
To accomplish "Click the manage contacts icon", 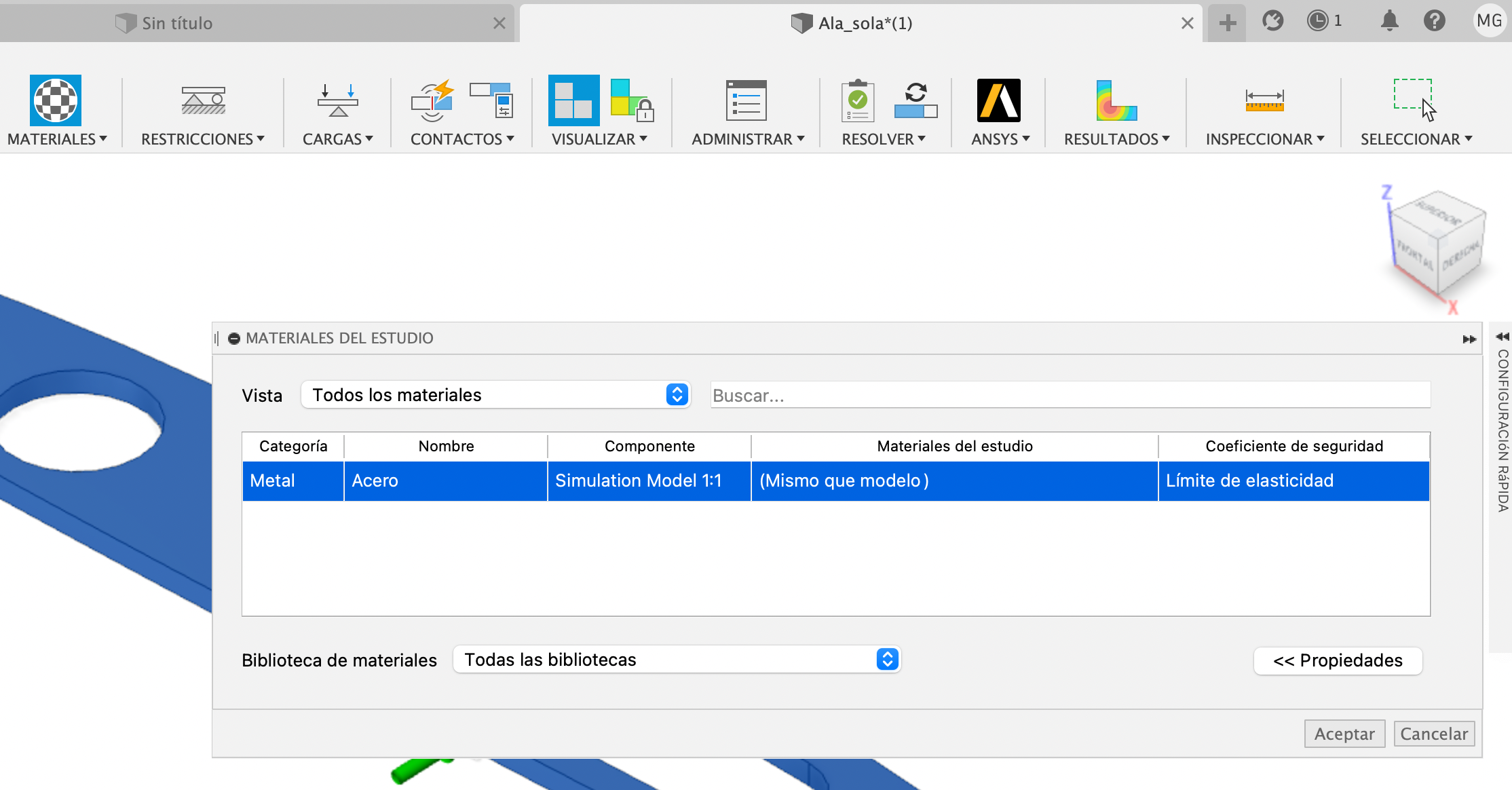I will (491, 100).
